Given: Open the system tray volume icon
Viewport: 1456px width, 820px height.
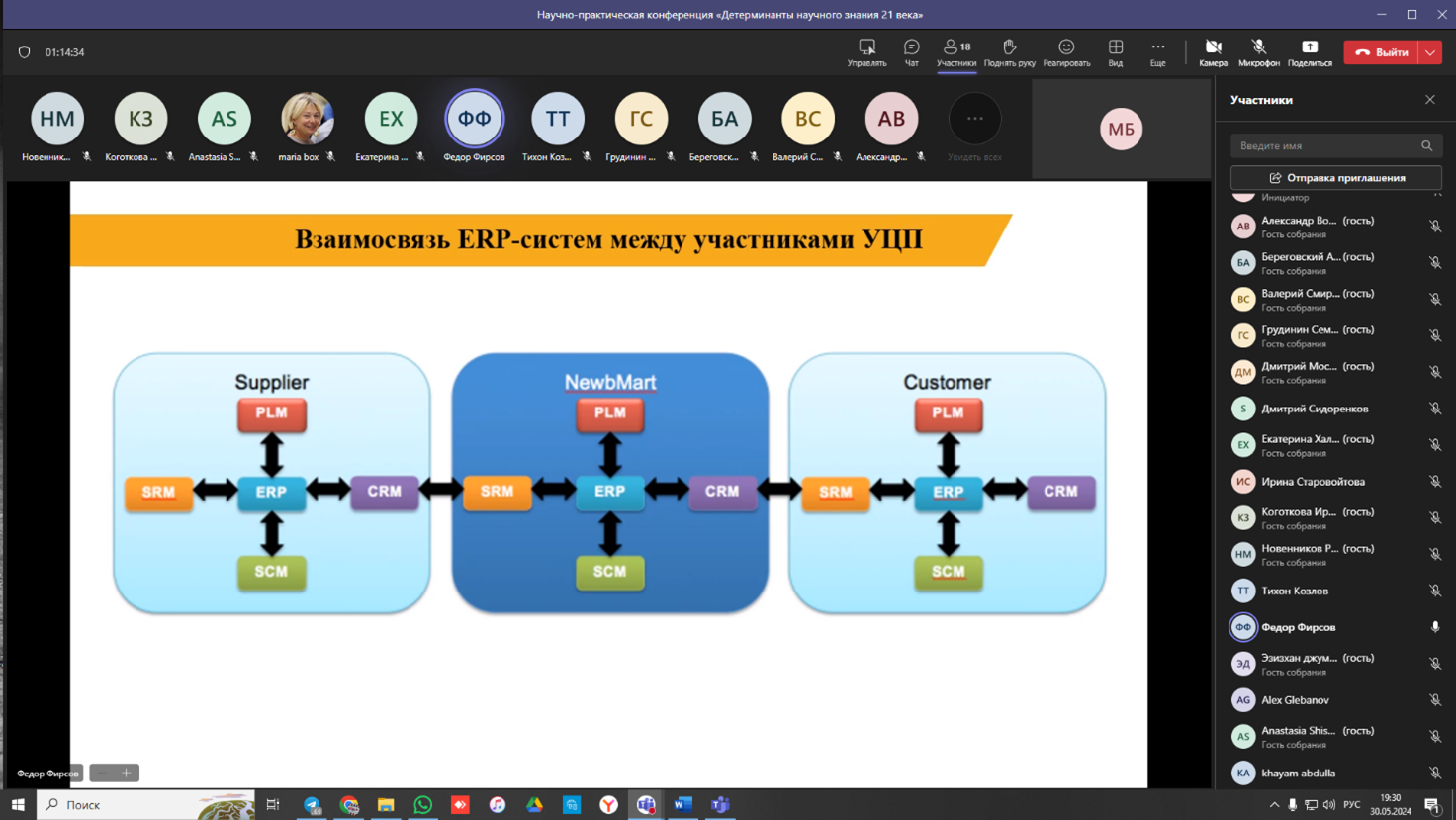Looking at the screenshot, I should [1329, 805].
